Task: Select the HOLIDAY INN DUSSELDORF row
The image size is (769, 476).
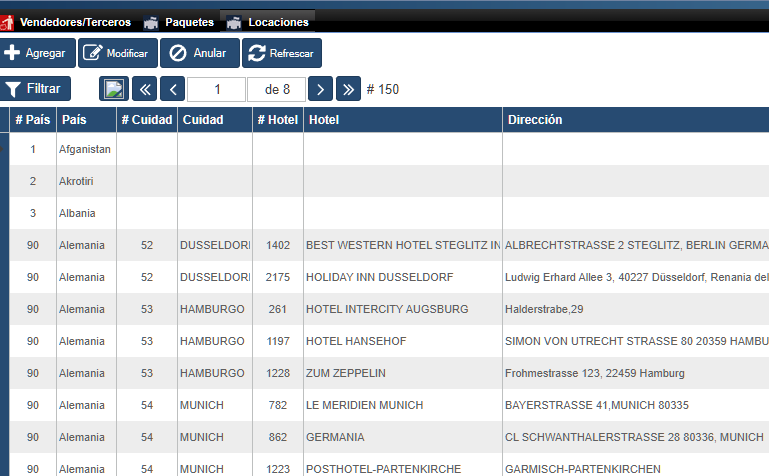Action: 380,277
